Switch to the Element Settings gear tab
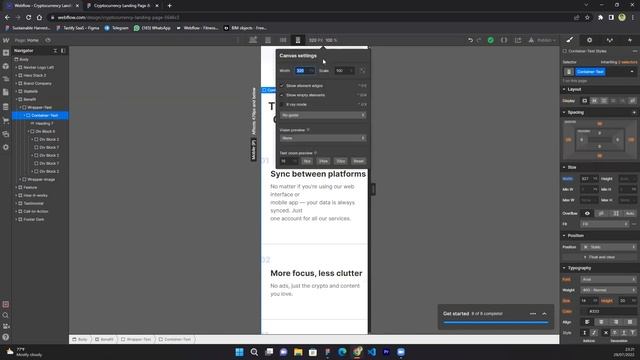640x360 pixels. click(589, 40)
